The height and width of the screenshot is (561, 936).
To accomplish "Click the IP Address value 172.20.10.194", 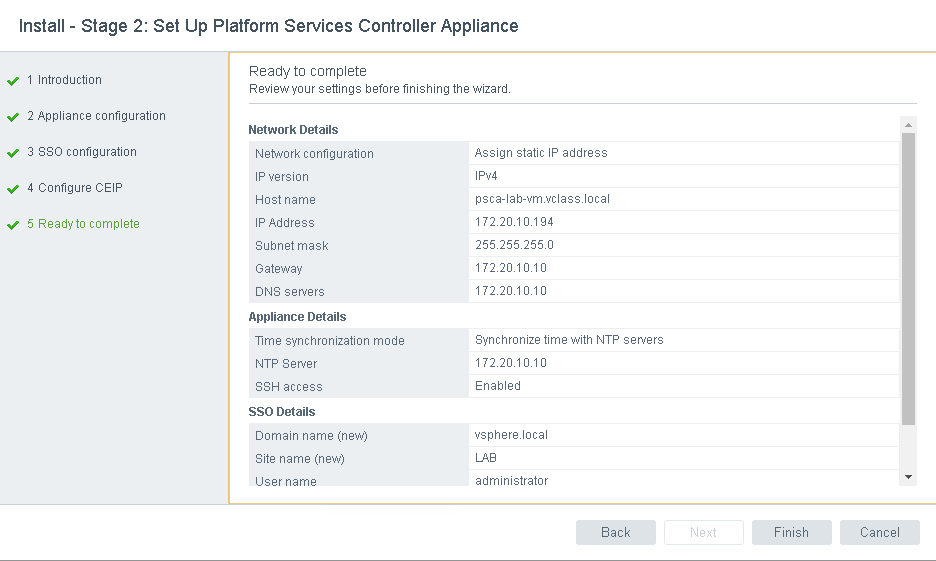I will point(515,222).
